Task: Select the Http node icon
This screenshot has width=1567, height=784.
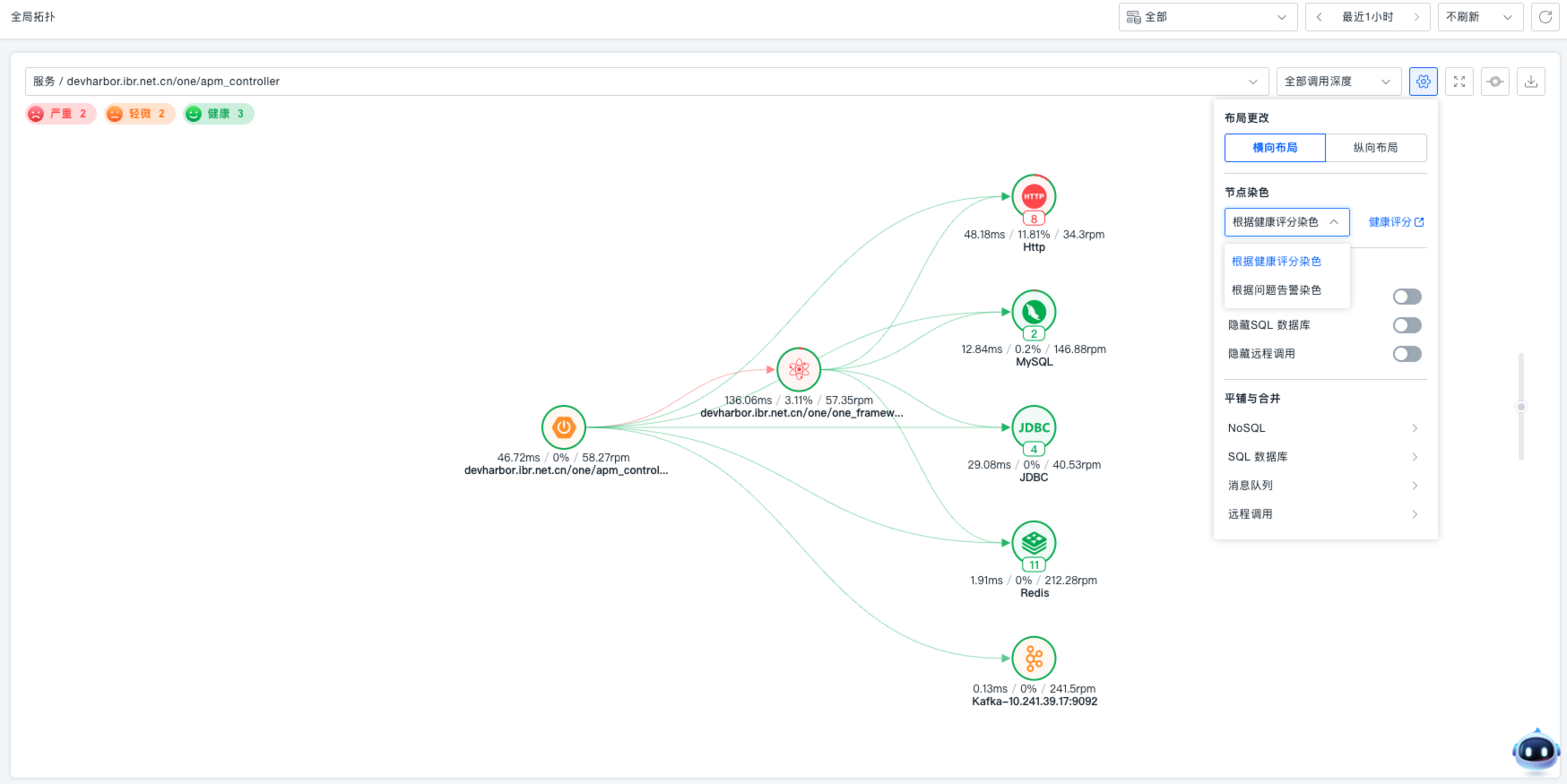Action: [x=1034, y=196]
